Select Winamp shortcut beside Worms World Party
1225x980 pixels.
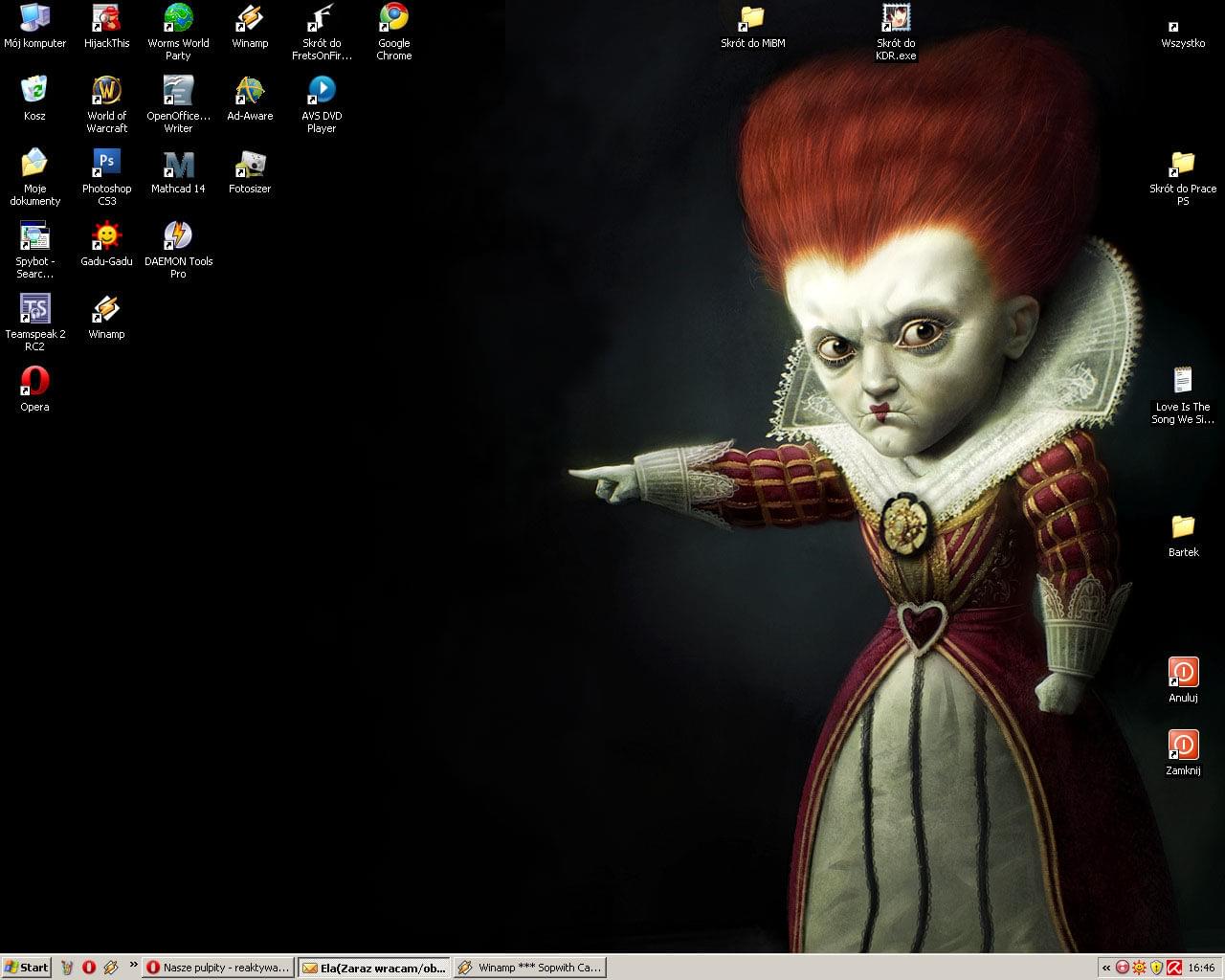tap(250, 27)
